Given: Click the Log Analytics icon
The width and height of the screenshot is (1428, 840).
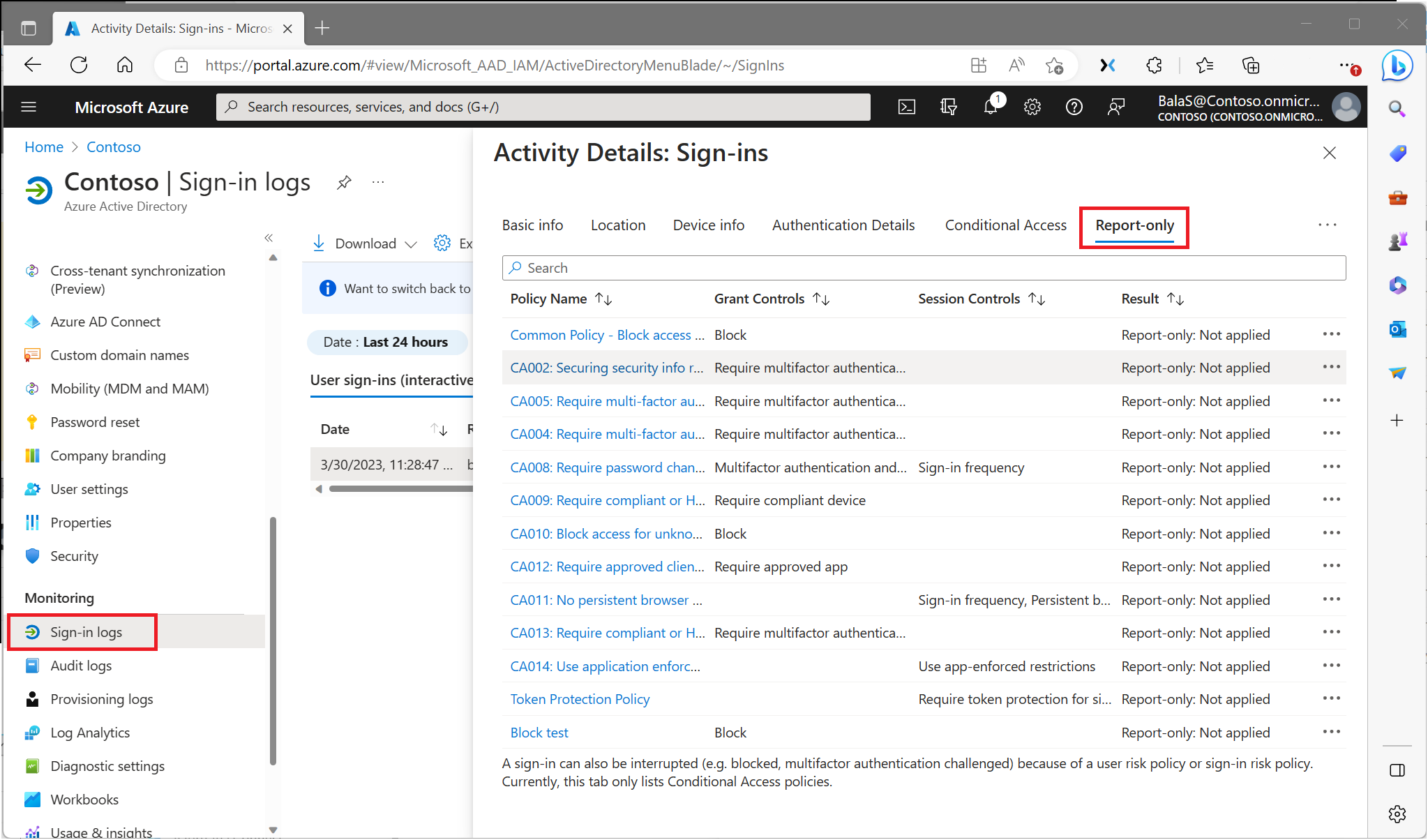Looking at the screenshot, I should click(x=32, y=732).
